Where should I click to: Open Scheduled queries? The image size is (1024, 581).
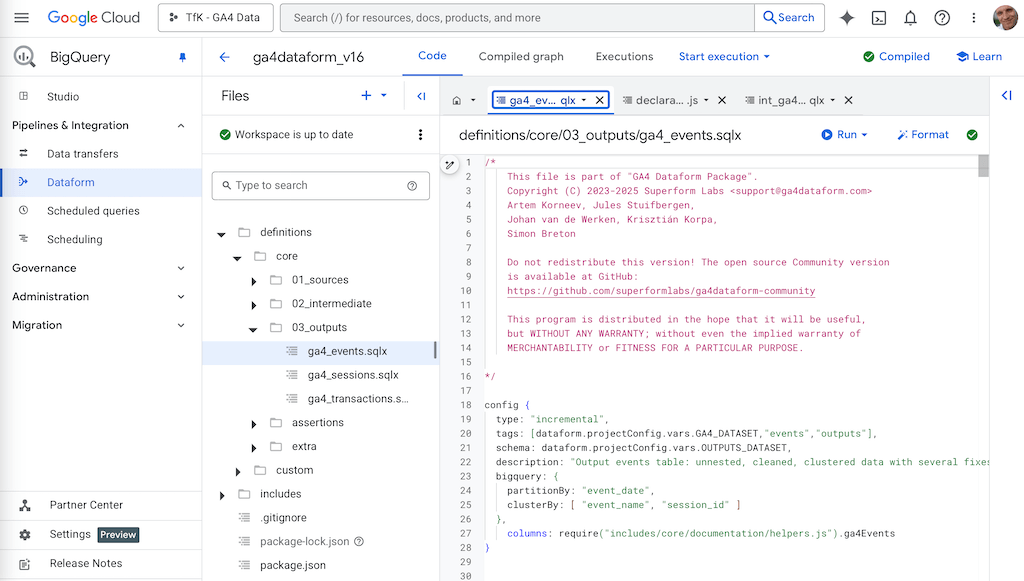pyautogui.click(x=93, y=211)
